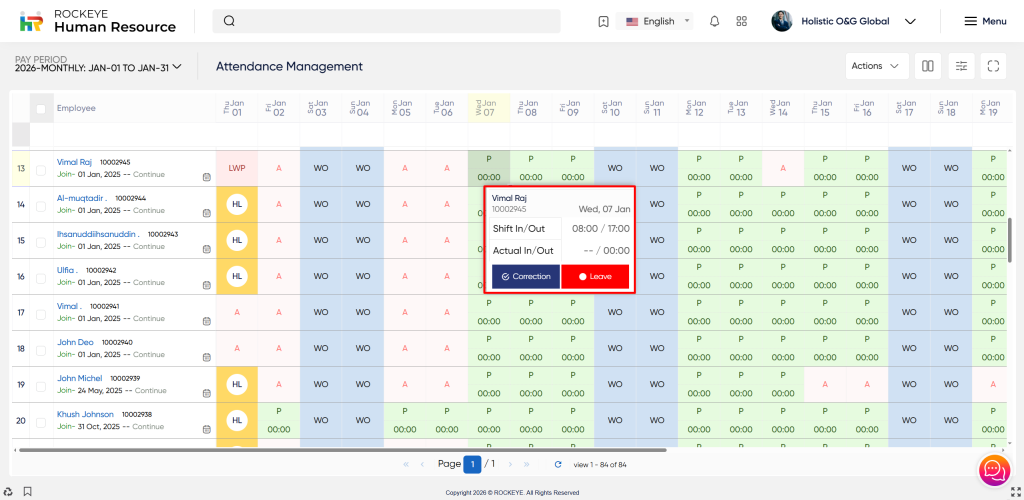Screen dimensions: 1024x500
Task: Open the chat support bubble
Action: click(x=994, y=469)
